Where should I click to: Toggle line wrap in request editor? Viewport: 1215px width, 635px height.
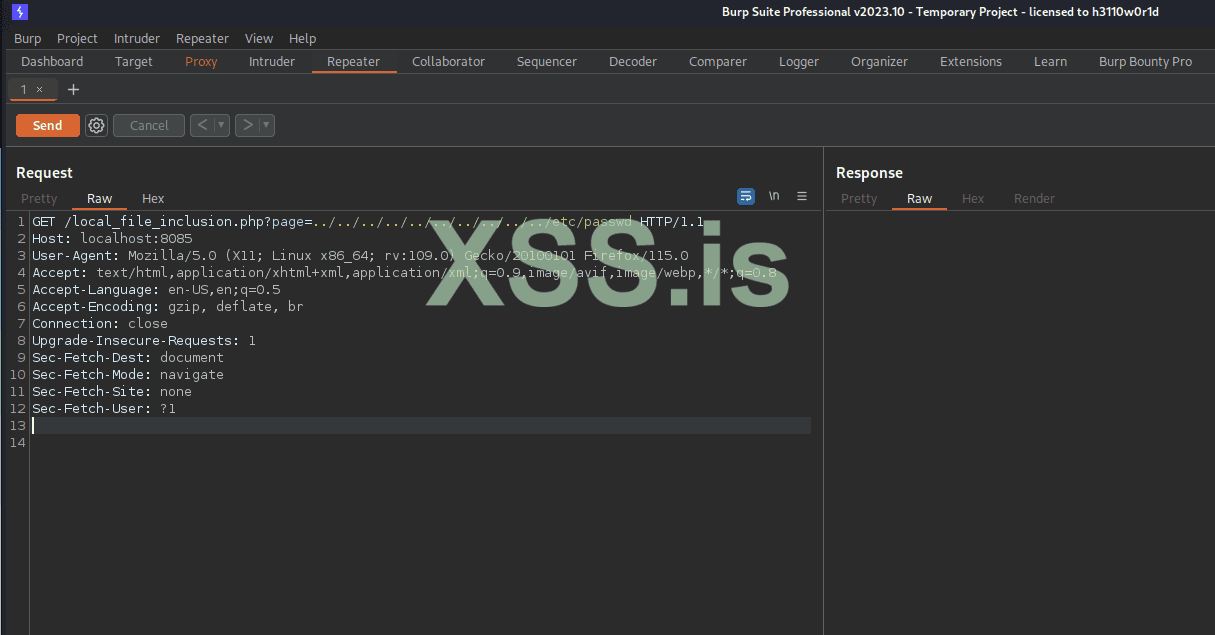tap(746, 196)
